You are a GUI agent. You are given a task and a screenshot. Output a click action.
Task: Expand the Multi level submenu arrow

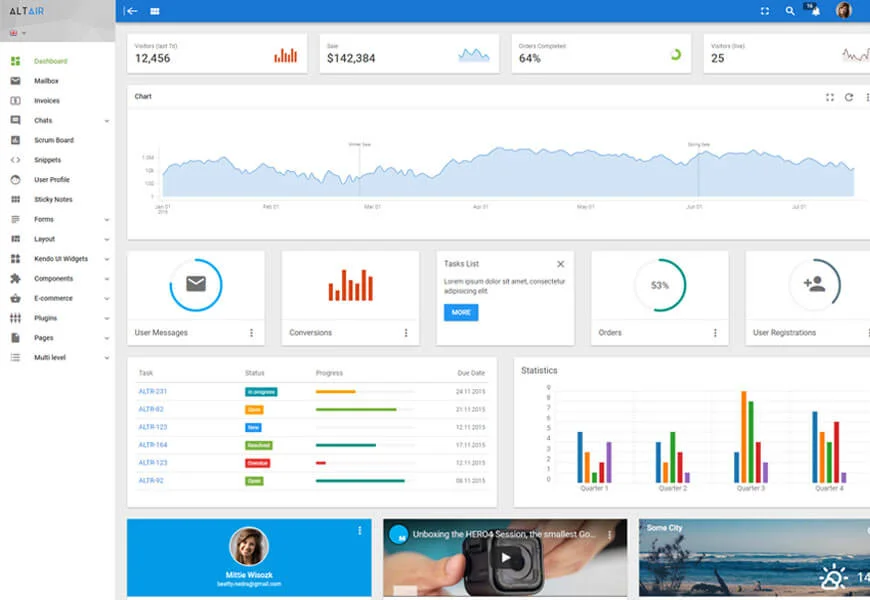[x=107, y=358]
